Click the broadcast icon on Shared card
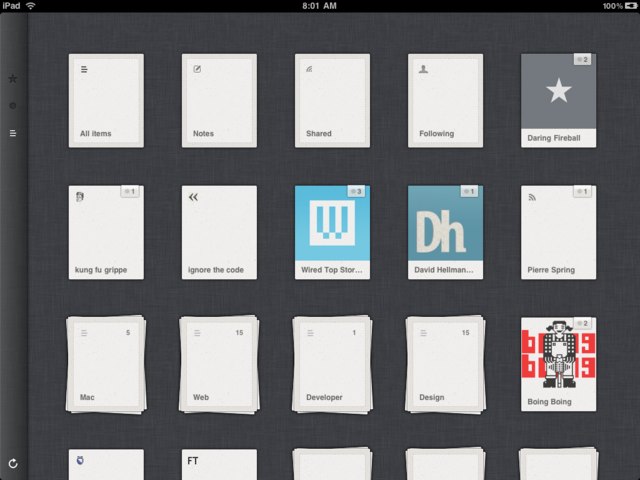 [x=309, y=69]
